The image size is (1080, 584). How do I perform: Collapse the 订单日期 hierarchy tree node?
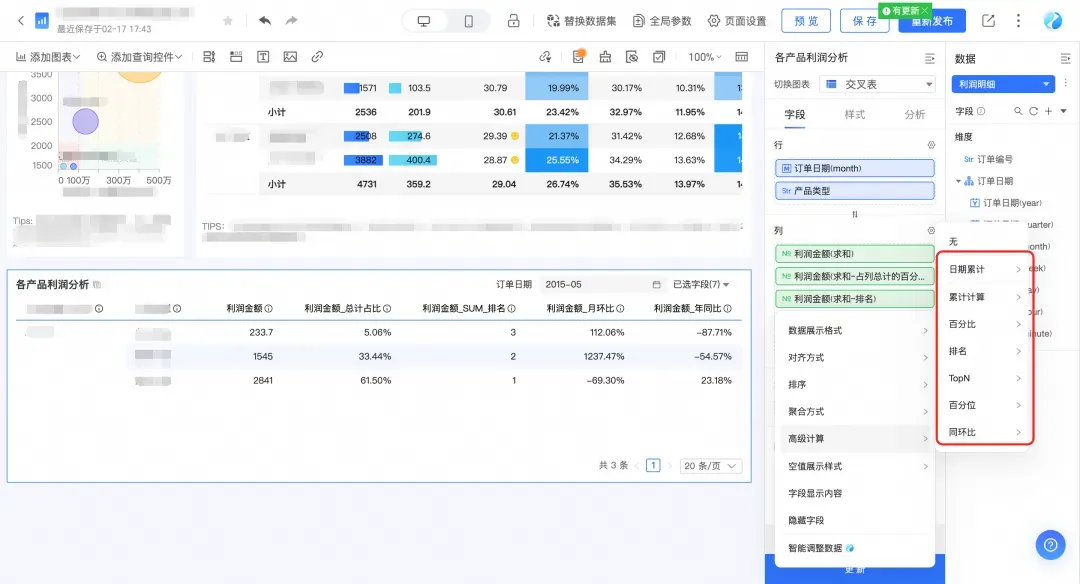pos(958,181)
